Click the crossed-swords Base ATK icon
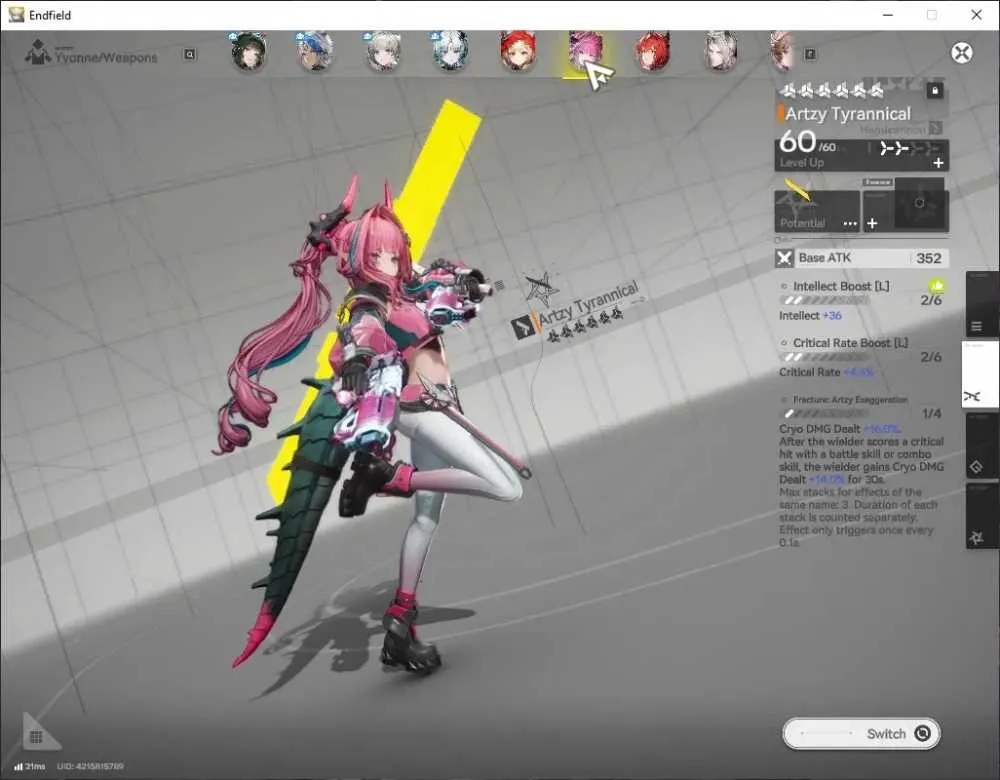The height and width of the screenshot is (780, 1000). point(784,258)
